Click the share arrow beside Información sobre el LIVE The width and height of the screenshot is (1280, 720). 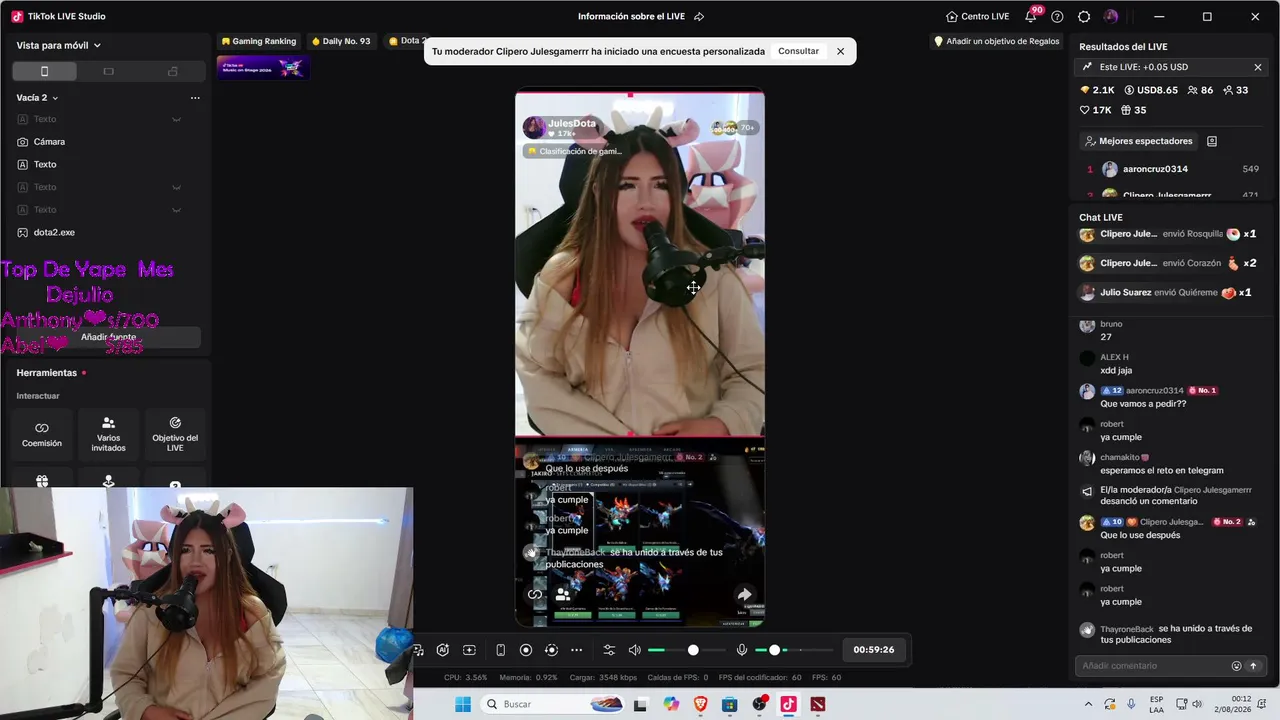point(699,16)
